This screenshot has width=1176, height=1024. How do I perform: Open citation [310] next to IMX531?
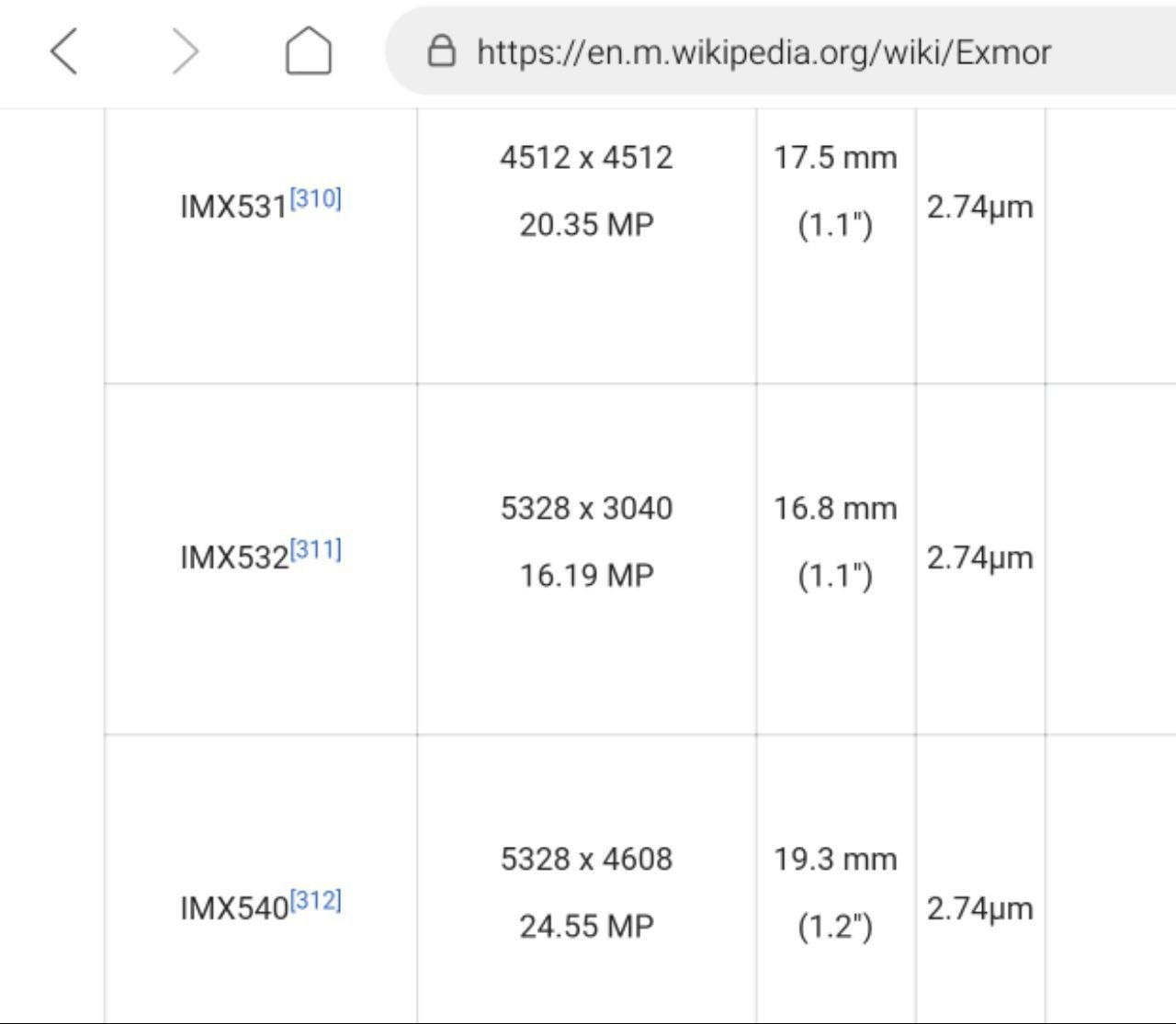[316, 198]
